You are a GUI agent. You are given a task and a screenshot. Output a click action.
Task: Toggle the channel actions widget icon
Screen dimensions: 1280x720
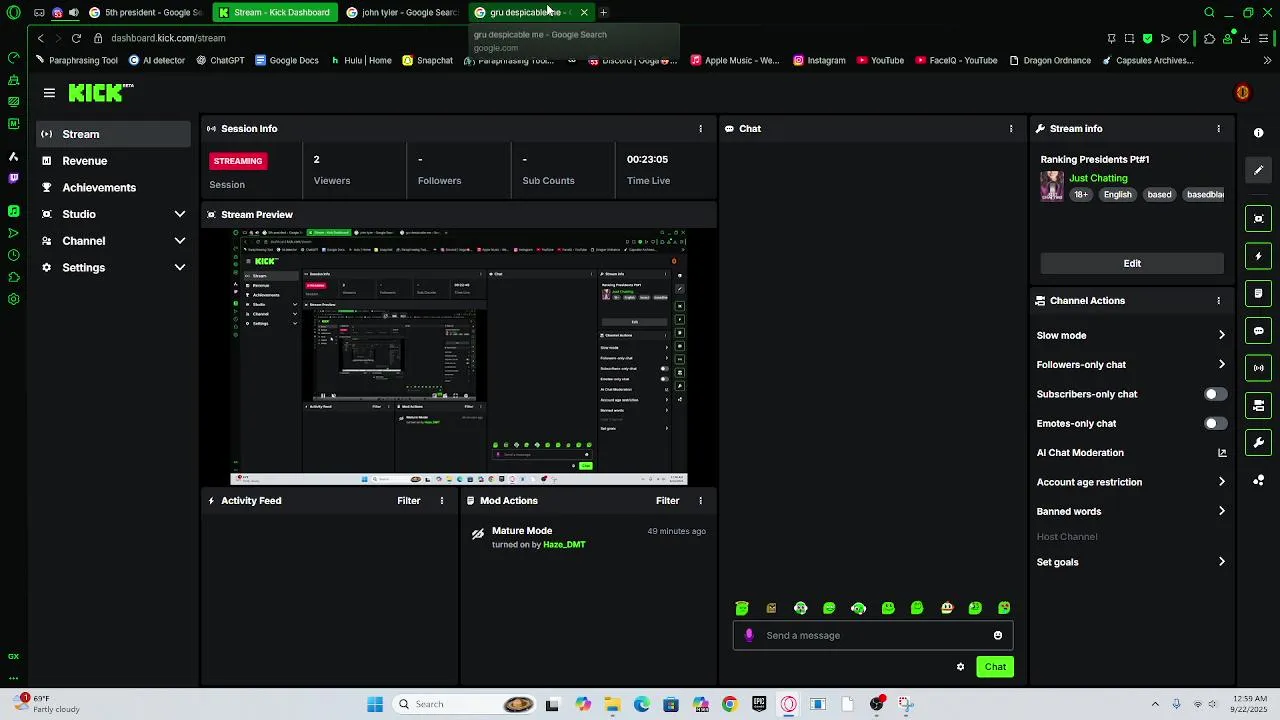pos(1258,406)
